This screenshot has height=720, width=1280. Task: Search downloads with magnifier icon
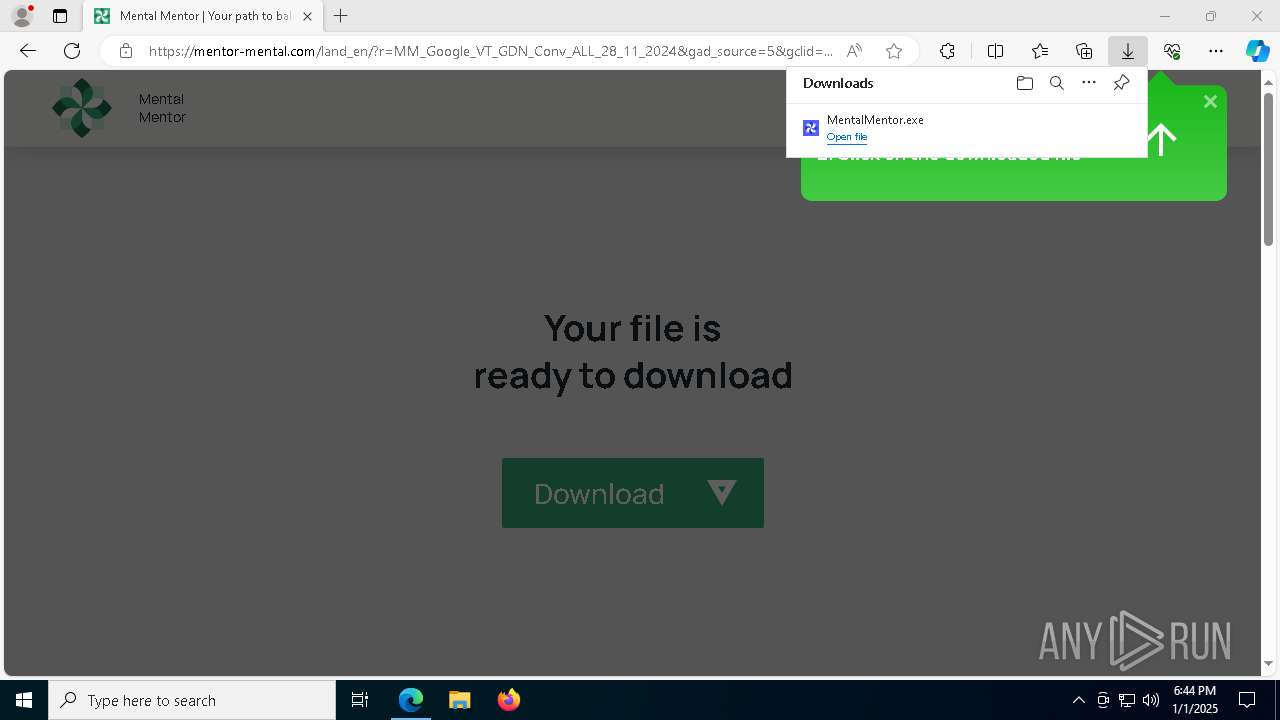click(x=1056, y=83)
